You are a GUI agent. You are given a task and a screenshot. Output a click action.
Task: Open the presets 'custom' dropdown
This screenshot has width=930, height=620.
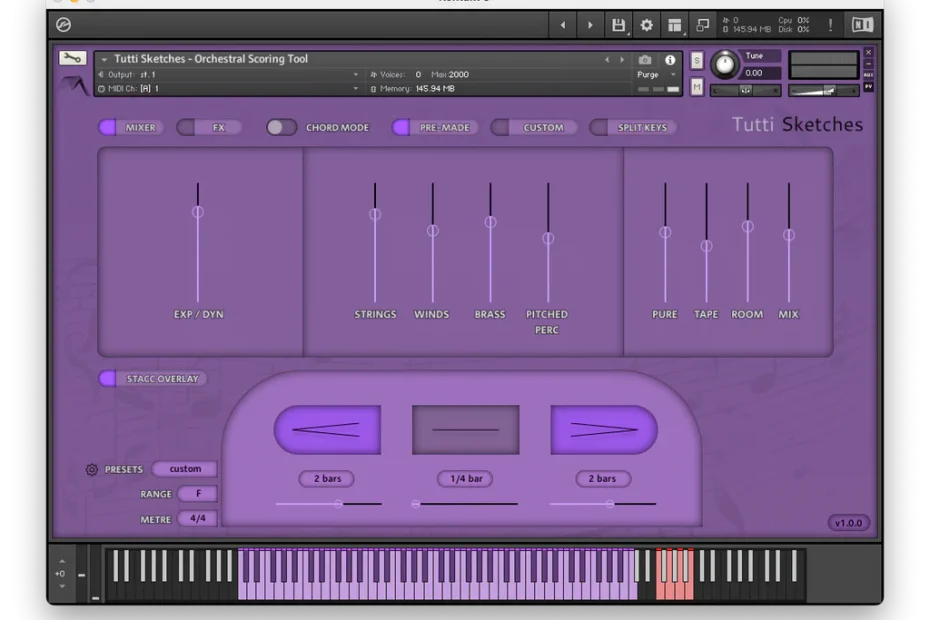tap(185, 469)
